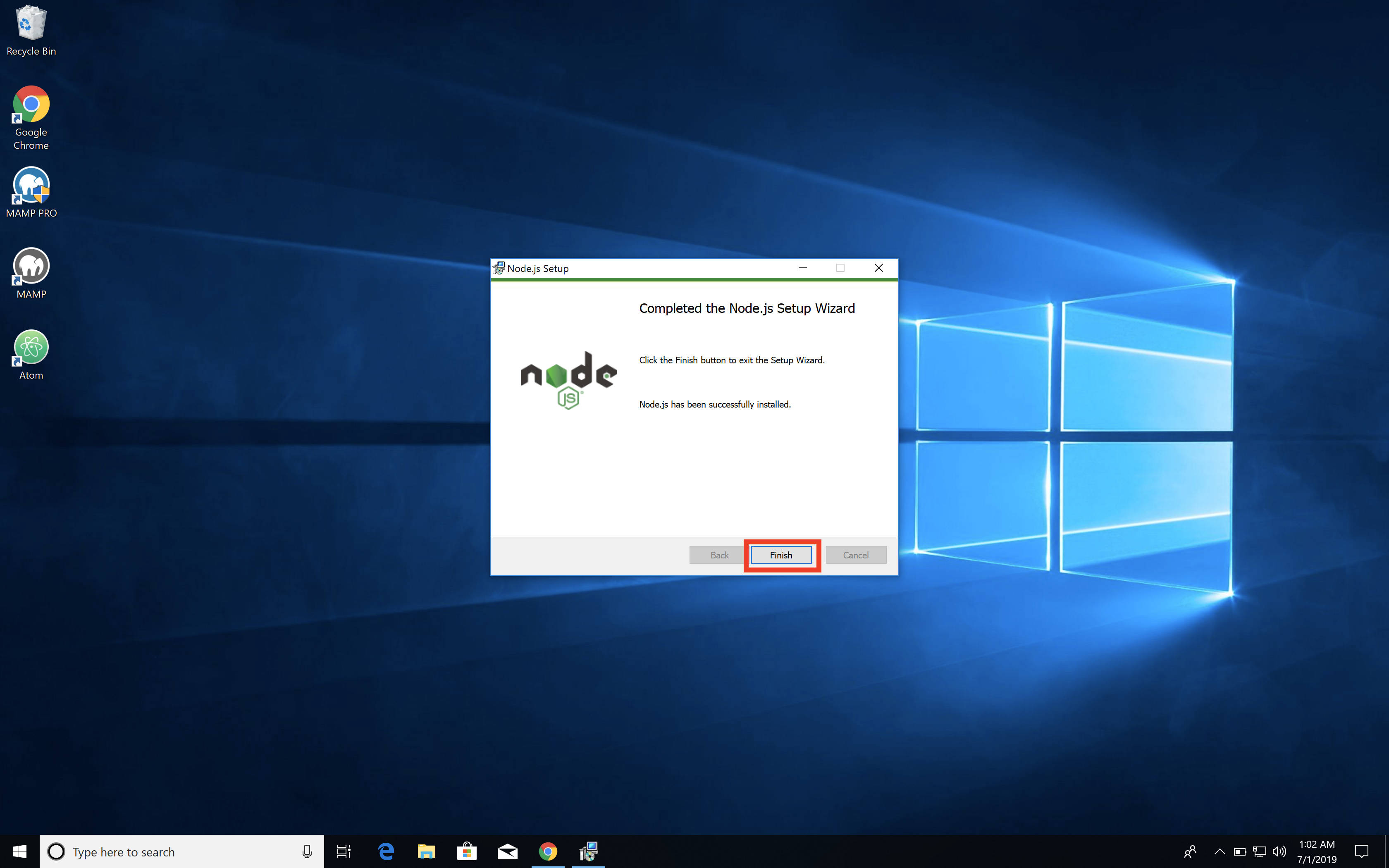
Task: Open the Action Center notifications
Action: pos(1361,851)
